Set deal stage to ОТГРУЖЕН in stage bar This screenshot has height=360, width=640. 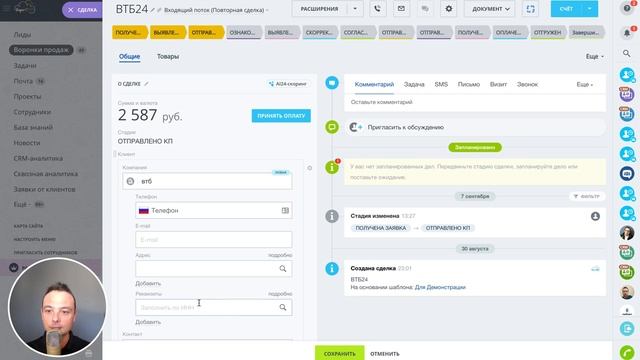(547, 32)
